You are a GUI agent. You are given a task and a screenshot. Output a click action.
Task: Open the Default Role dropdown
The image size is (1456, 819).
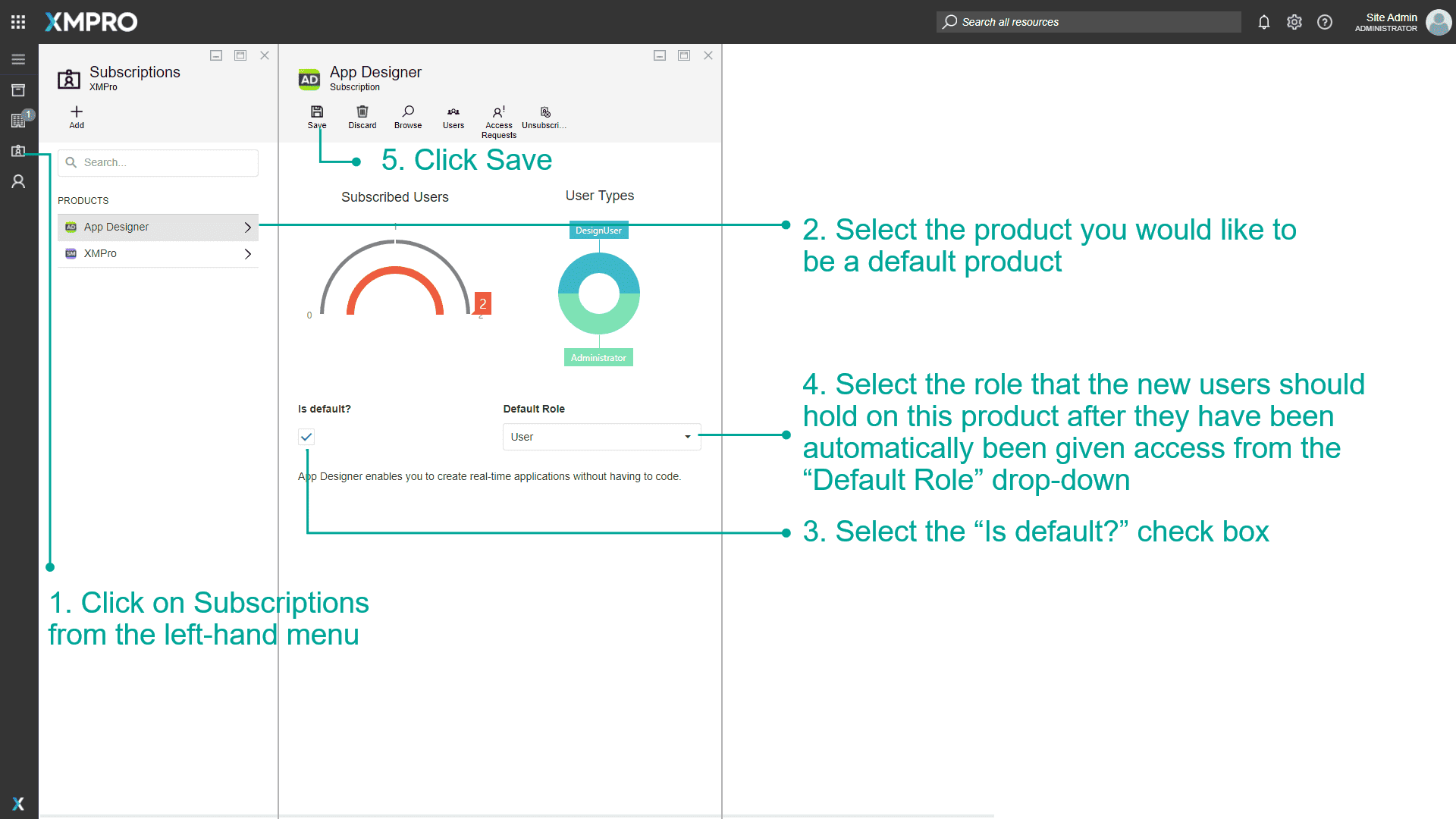point(687,437)
